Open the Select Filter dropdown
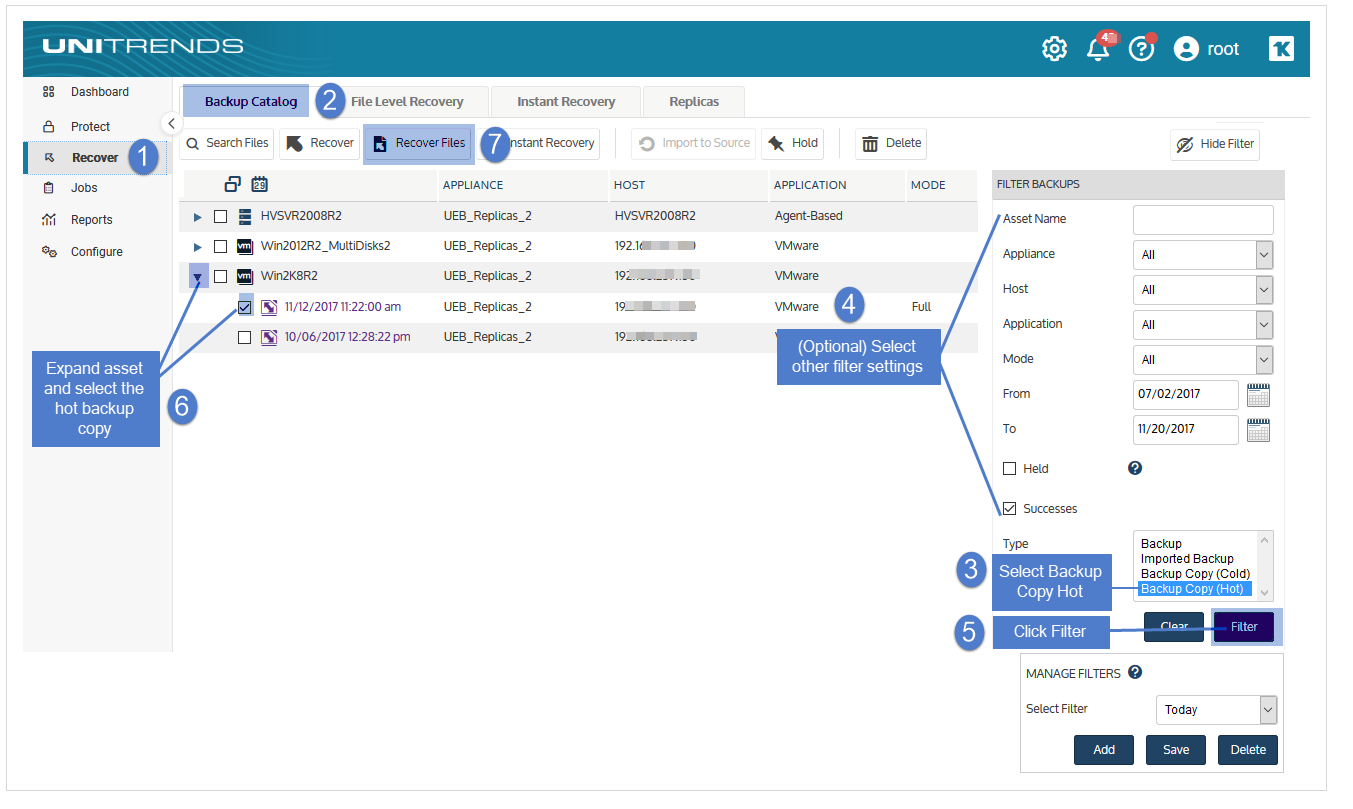Viewport: 1353px width, 809px height. [1217, 710]
